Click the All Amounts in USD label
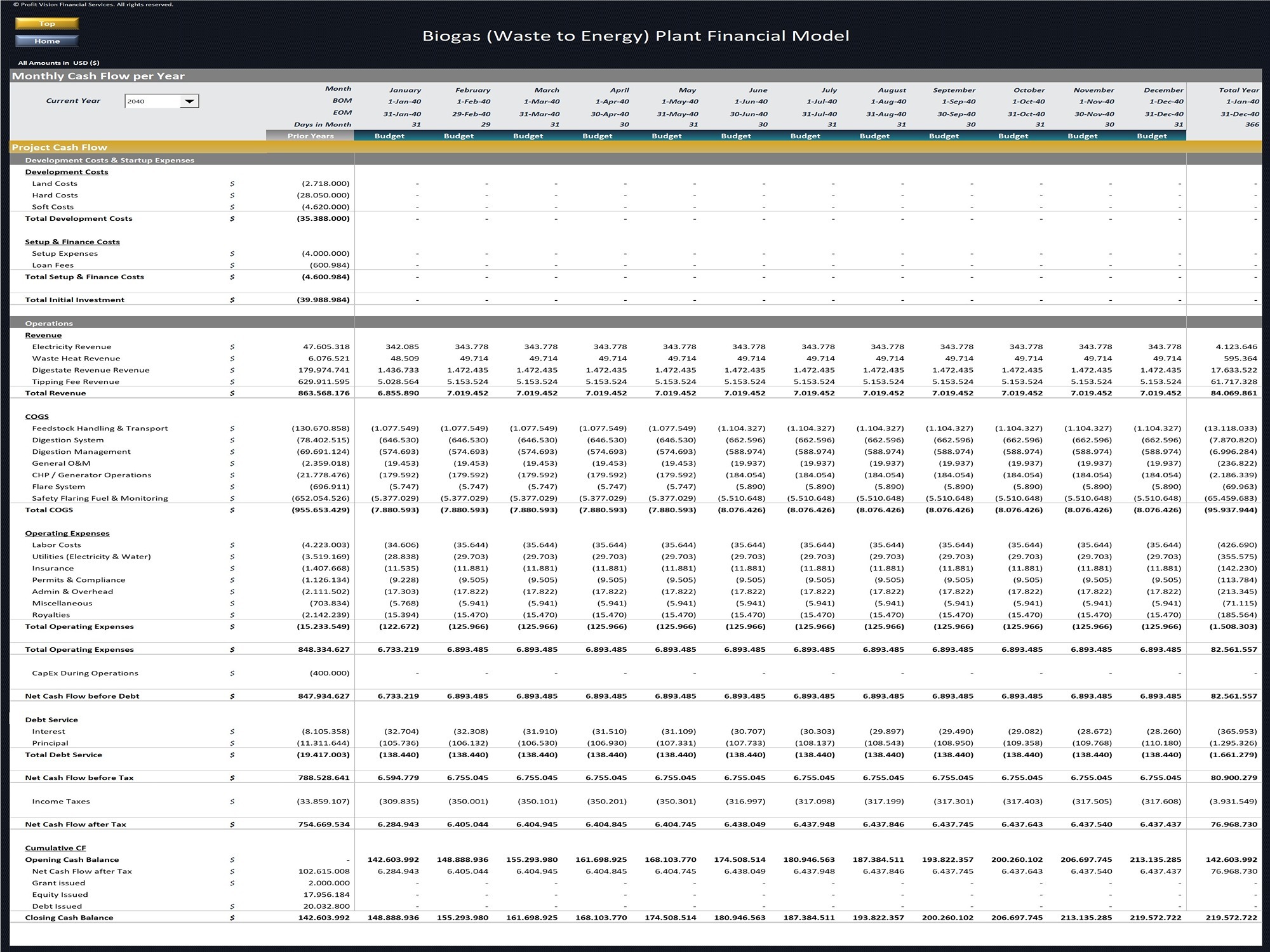Viewport: 1270px width, 952px height. (x=58, y=63)
